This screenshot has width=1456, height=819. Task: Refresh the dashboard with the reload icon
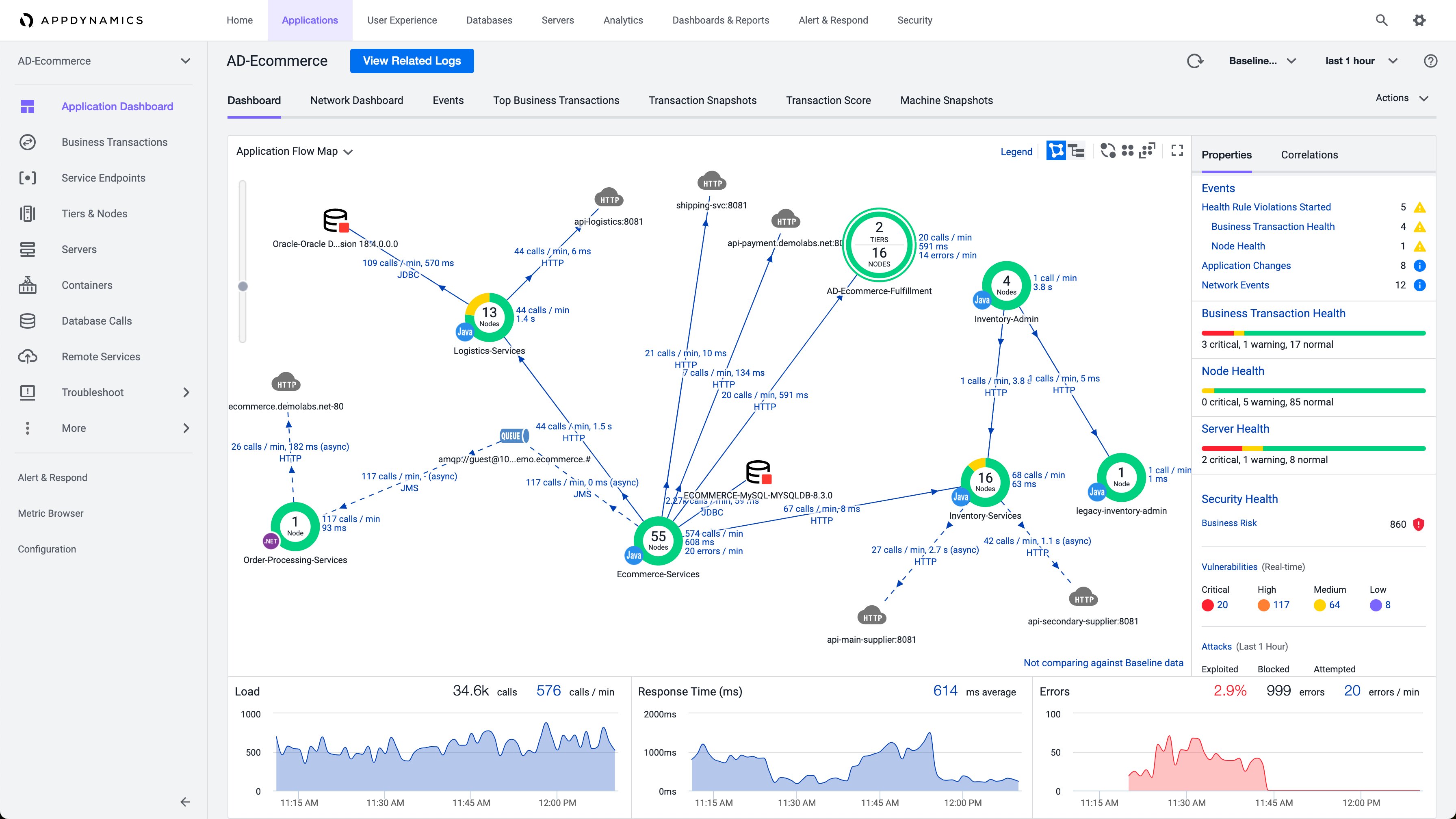click(1195, 61)
